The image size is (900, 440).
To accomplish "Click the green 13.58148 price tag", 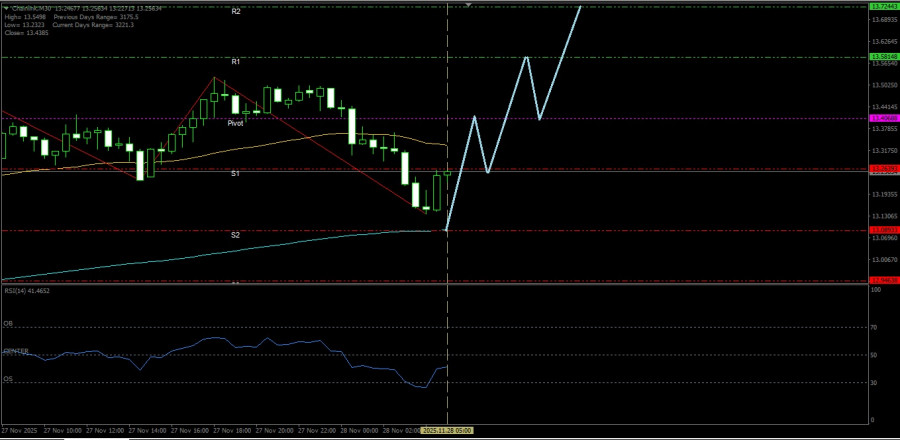I will [883, 57].
